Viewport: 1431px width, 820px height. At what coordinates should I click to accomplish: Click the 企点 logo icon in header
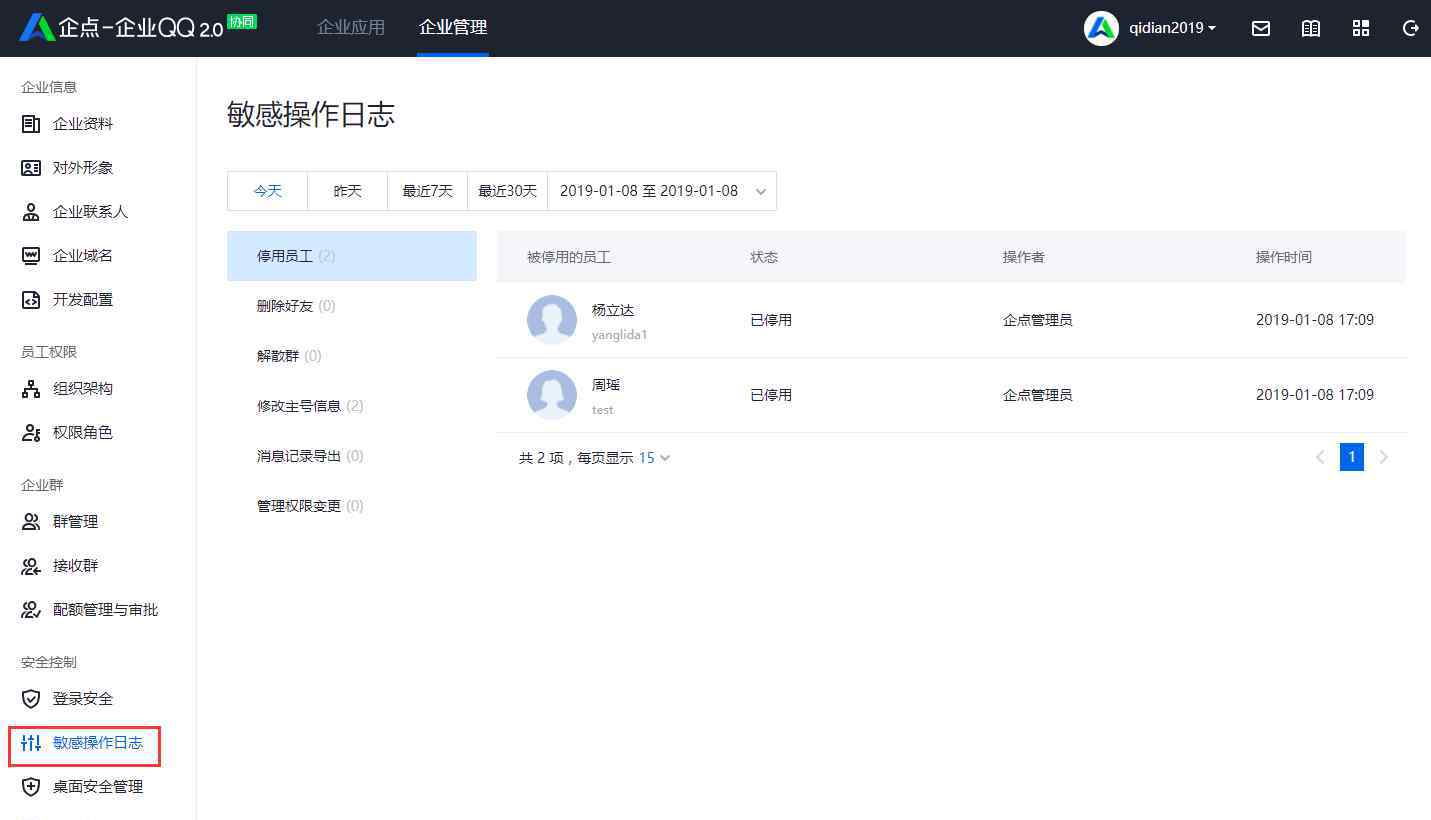[37, 28]
